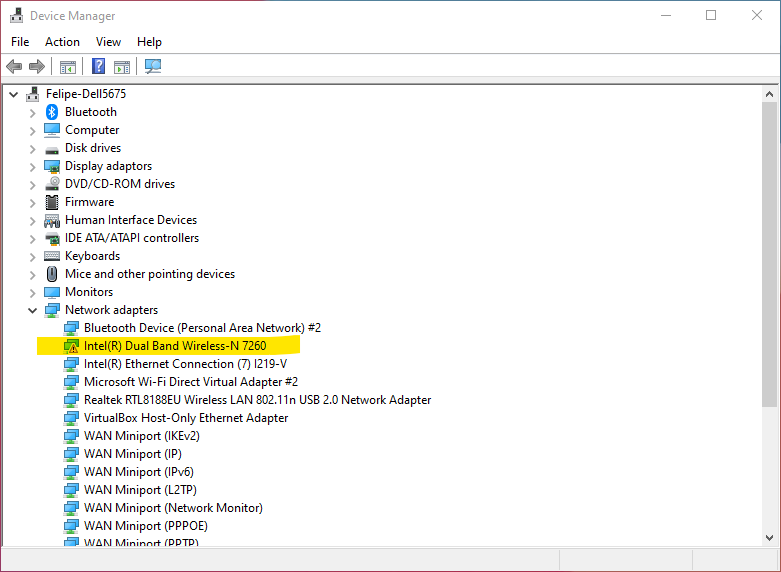Select WAN Miniport (PPPOE) entry
The image size is (781, 572).
tap(145, 526)
